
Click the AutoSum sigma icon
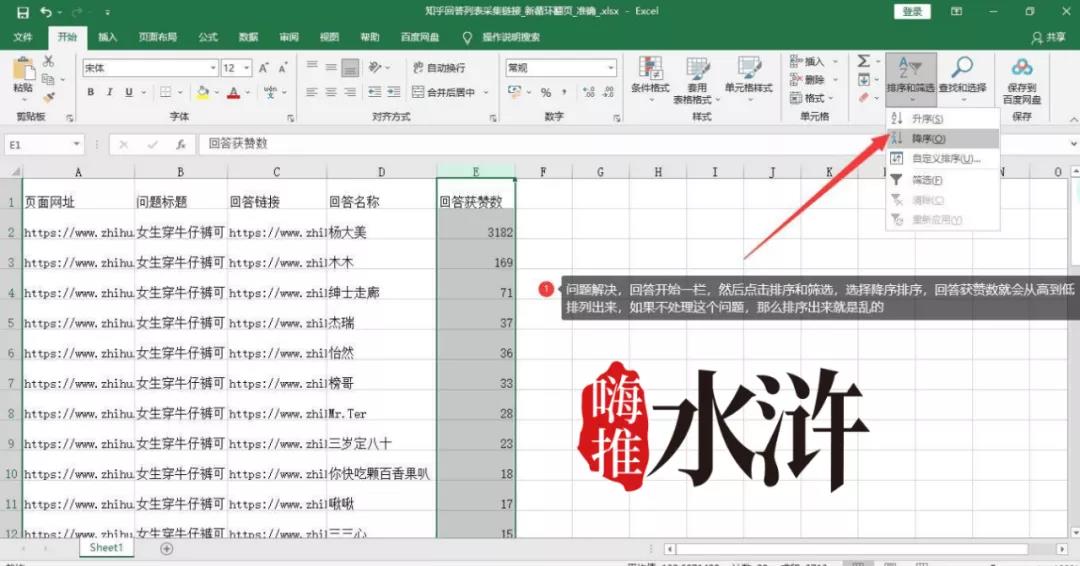pos(864,61)
